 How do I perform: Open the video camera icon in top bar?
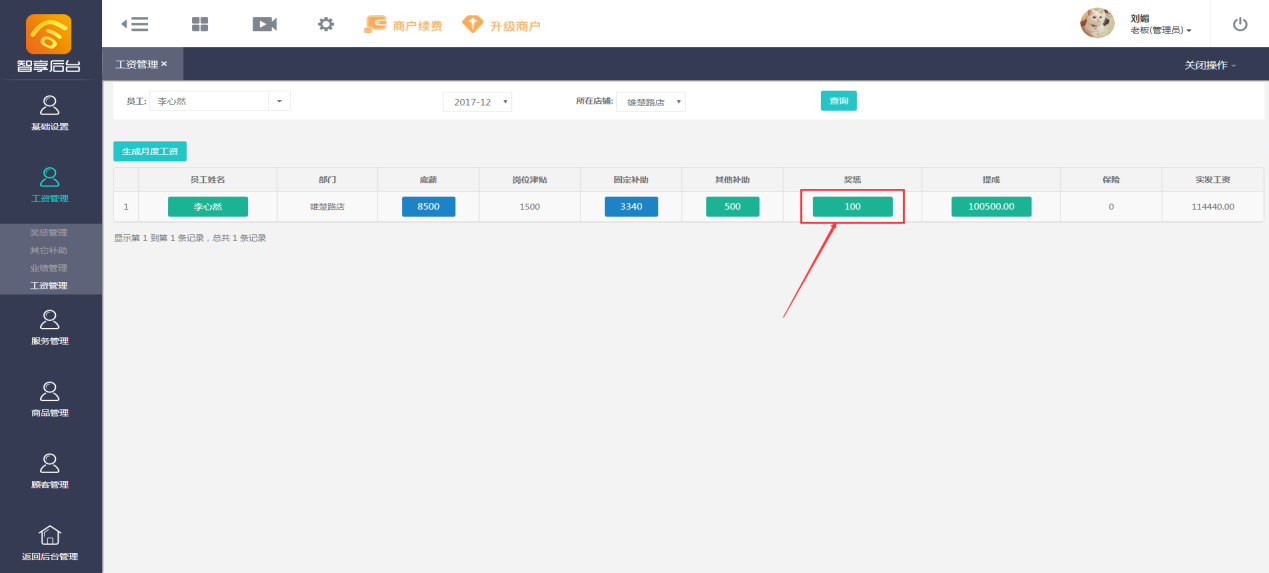coord(264,24)
